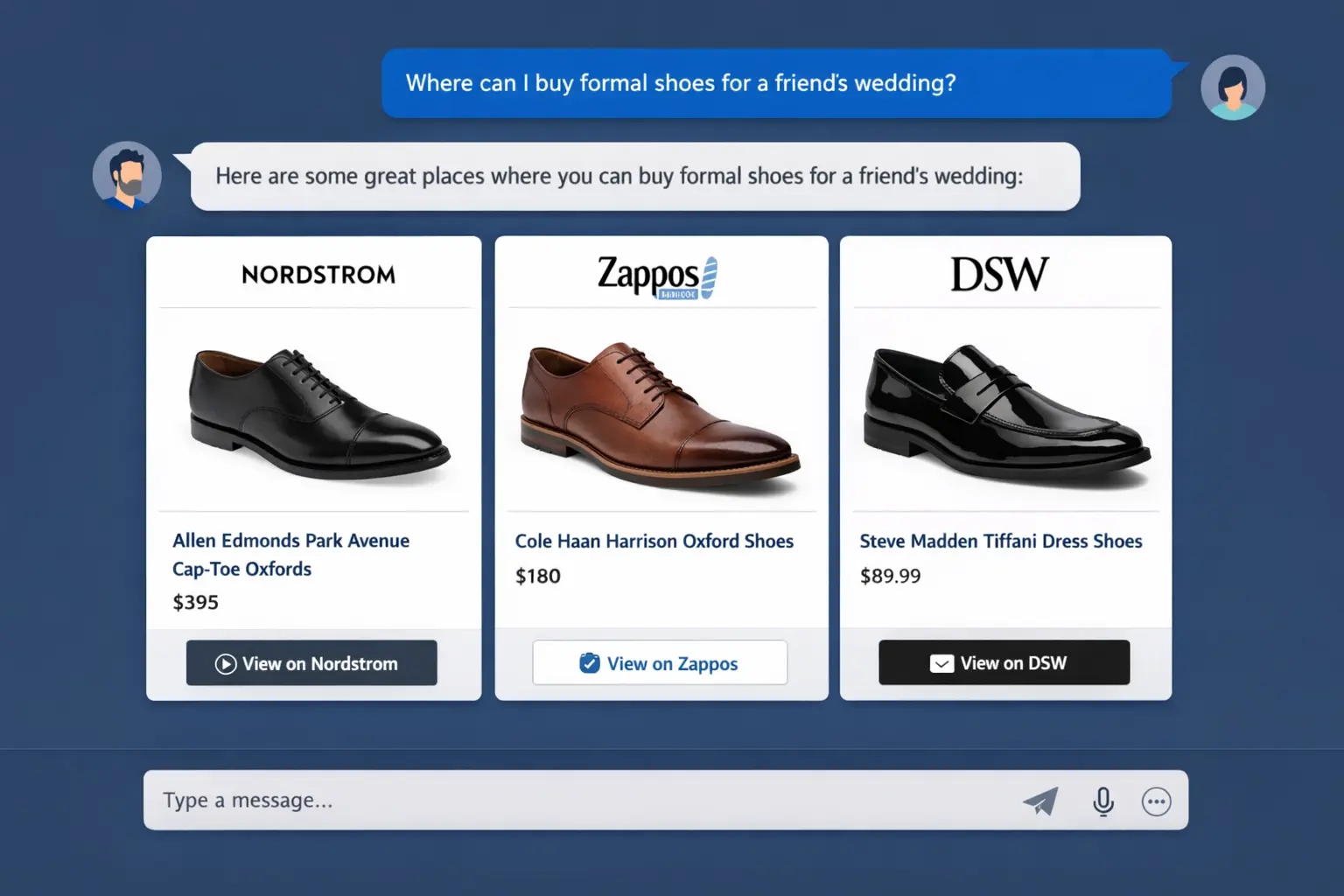Click the Nordstrom store logo
The height and width of the screenshot is (896, 1344).
(316, 275)
